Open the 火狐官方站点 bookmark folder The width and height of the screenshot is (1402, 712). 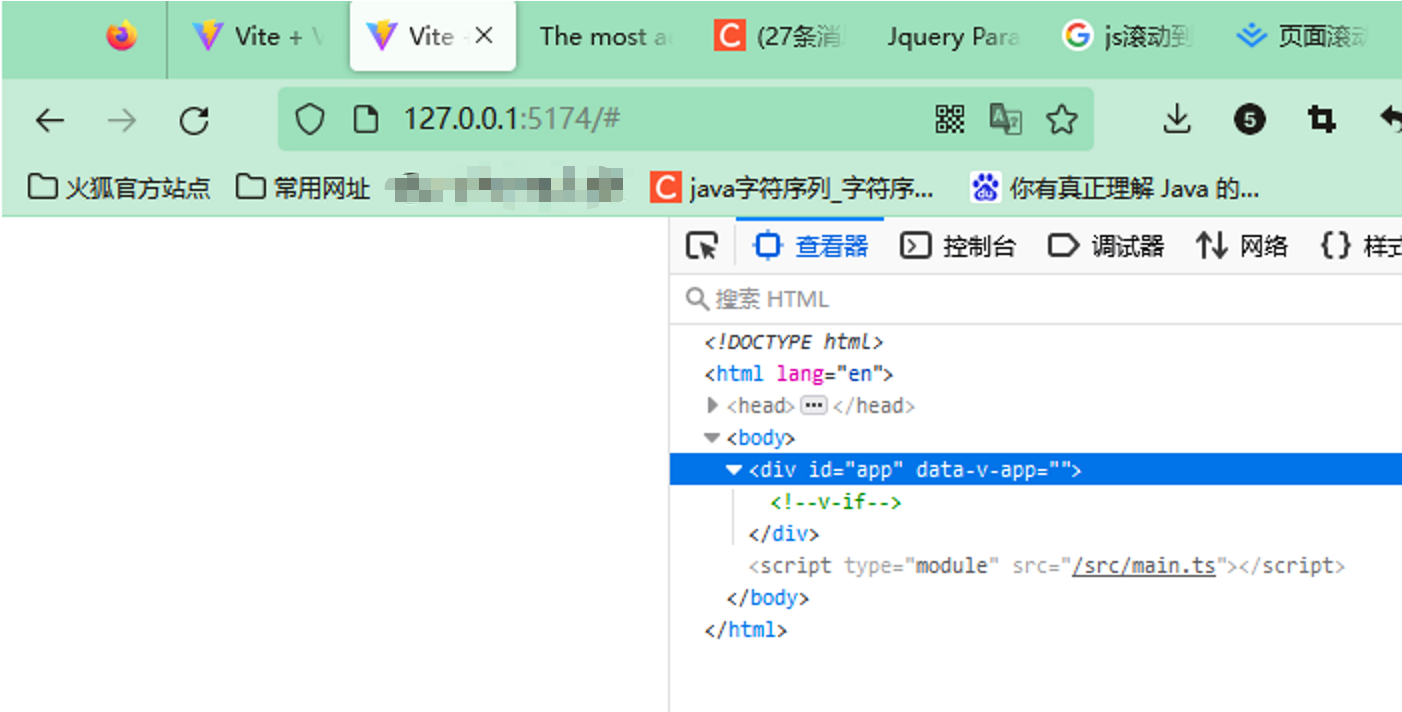[x=119, y=187]
